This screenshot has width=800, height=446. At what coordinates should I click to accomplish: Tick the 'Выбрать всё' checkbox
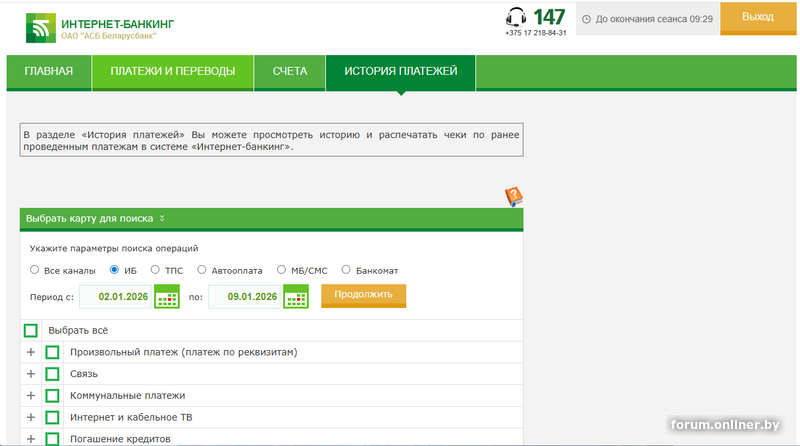pyautogui.click(x=31, y=331)
